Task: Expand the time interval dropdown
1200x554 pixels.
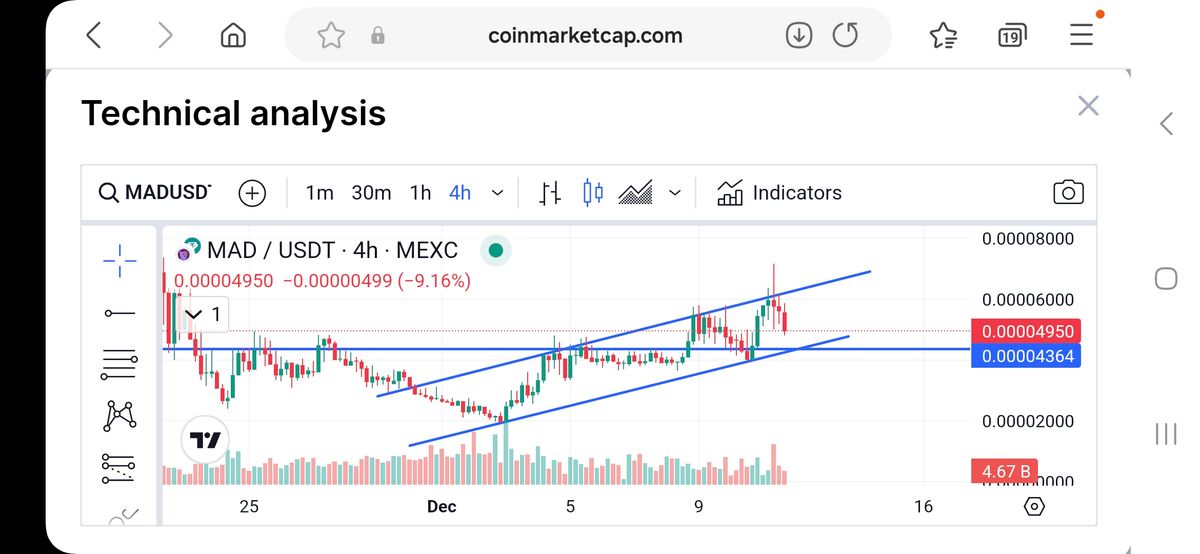Action: click(498, 193)
